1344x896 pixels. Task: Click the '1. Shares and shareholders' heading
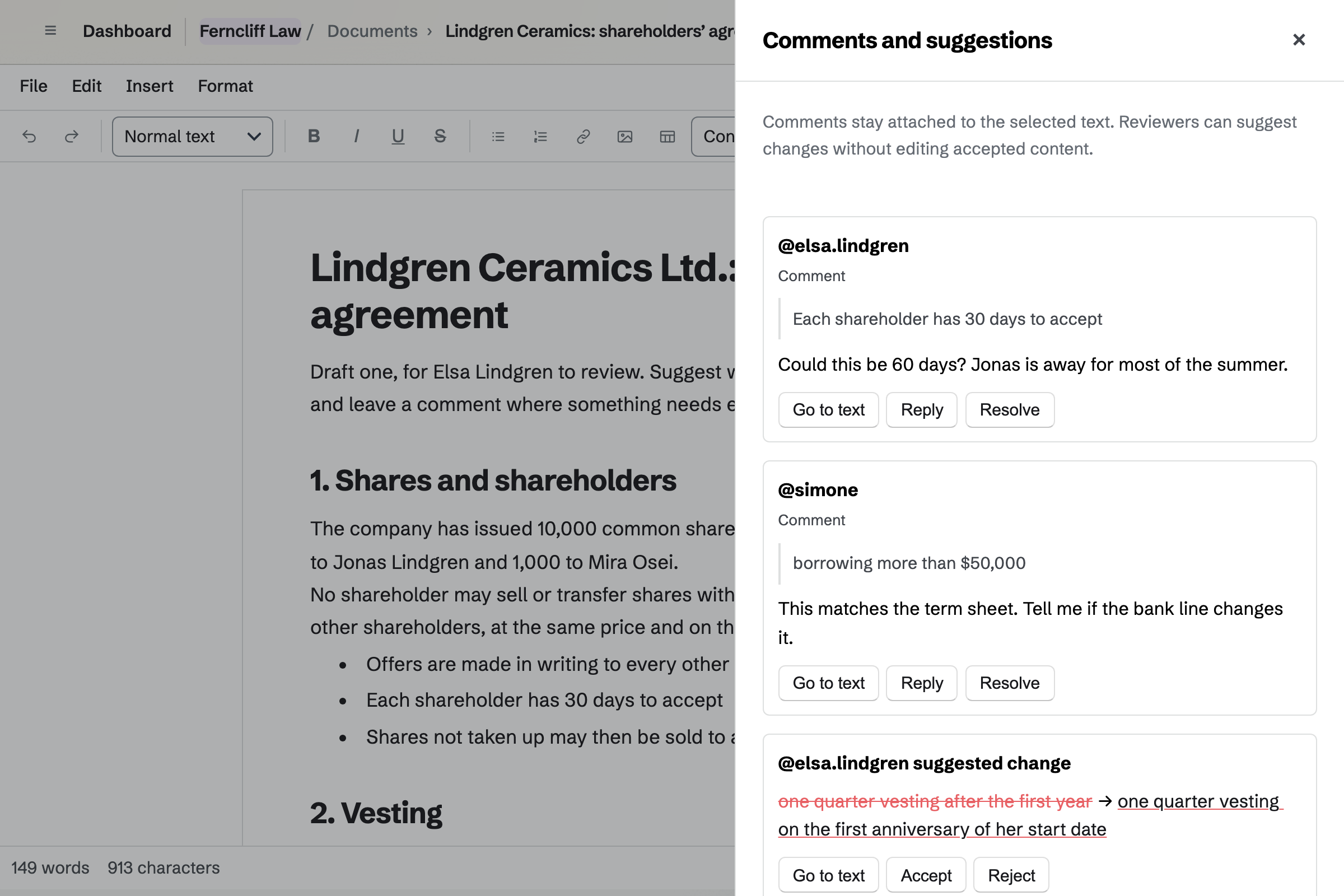coord(493,480)
